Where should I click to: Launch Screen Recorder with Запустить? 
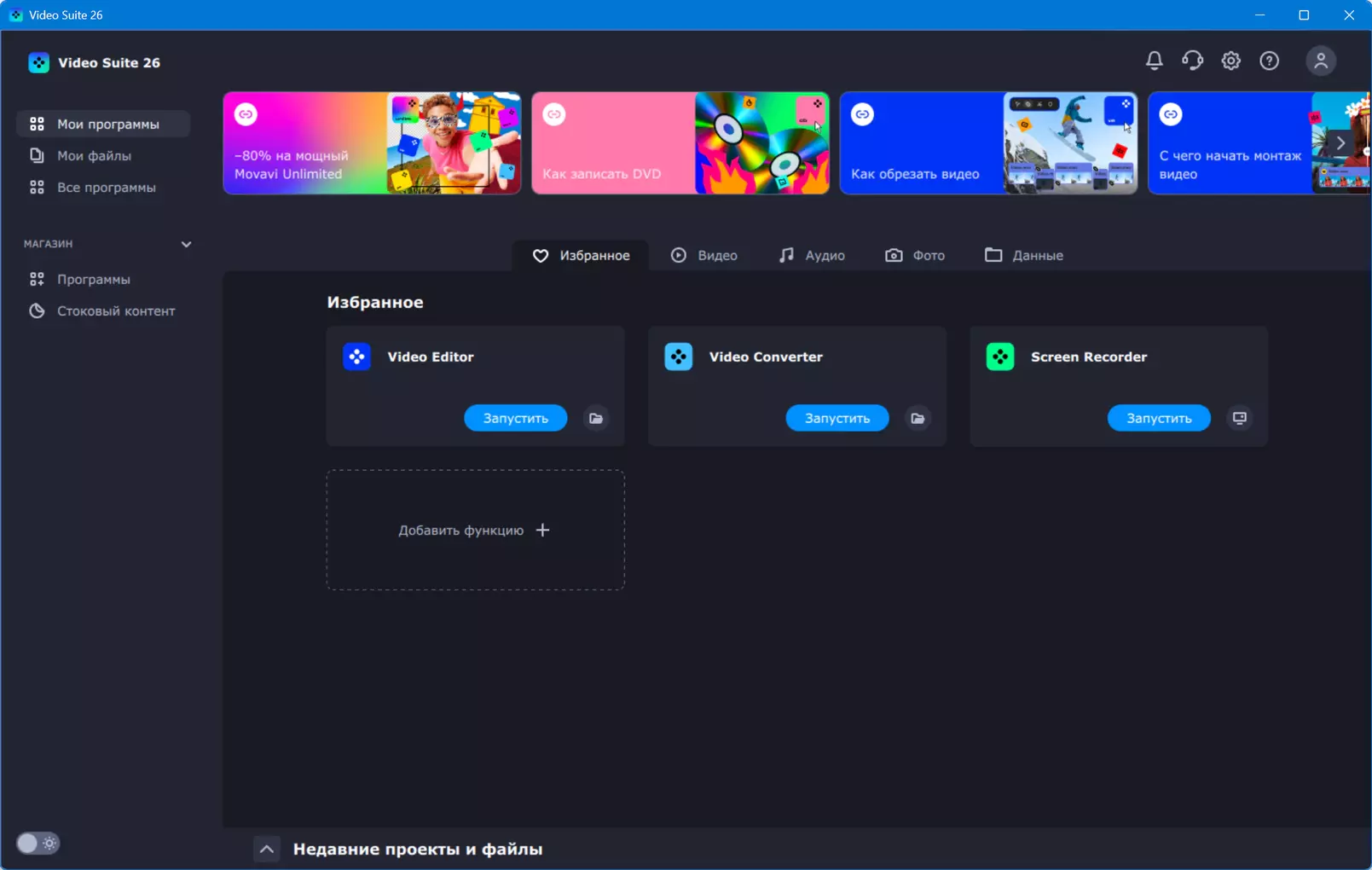click(x=1159, y=418)
